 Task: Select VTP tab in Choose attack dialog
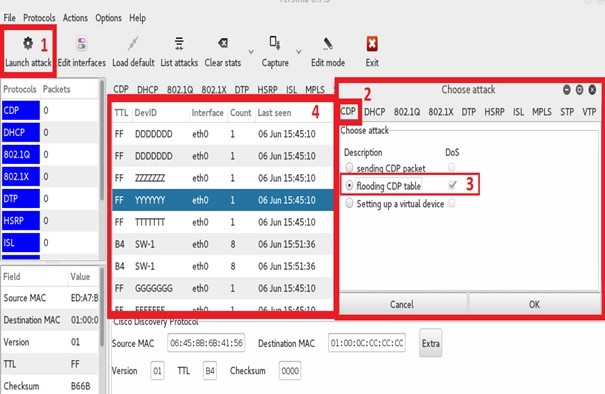(x=589, y=112)
